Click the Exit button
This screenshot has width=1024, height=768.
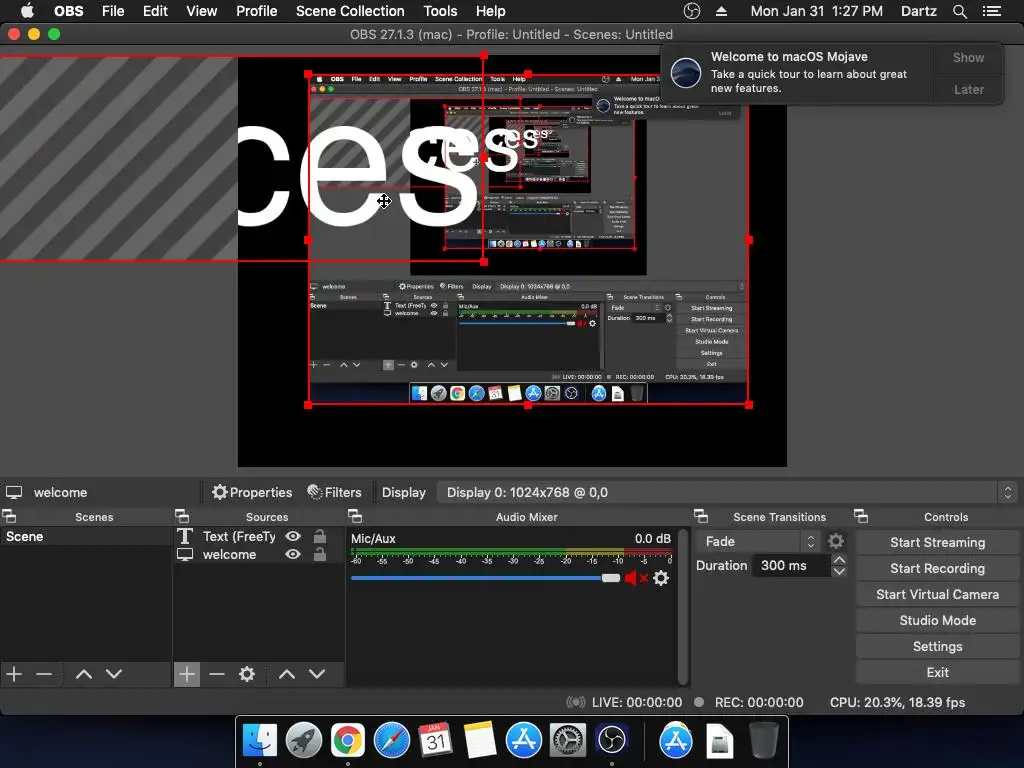937,673
